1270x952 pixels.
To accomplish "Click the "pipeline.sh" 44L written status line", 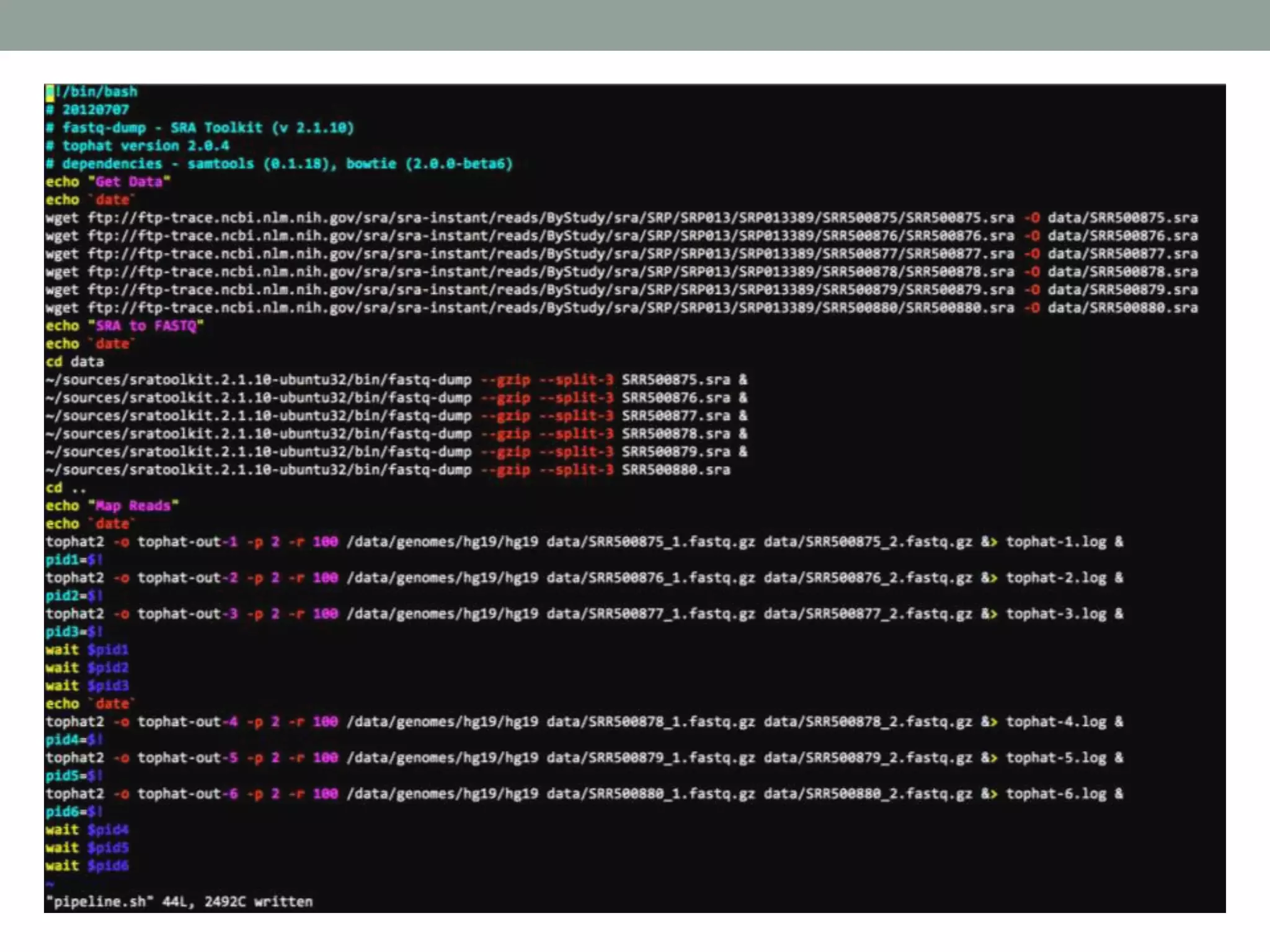I will 179,901.
